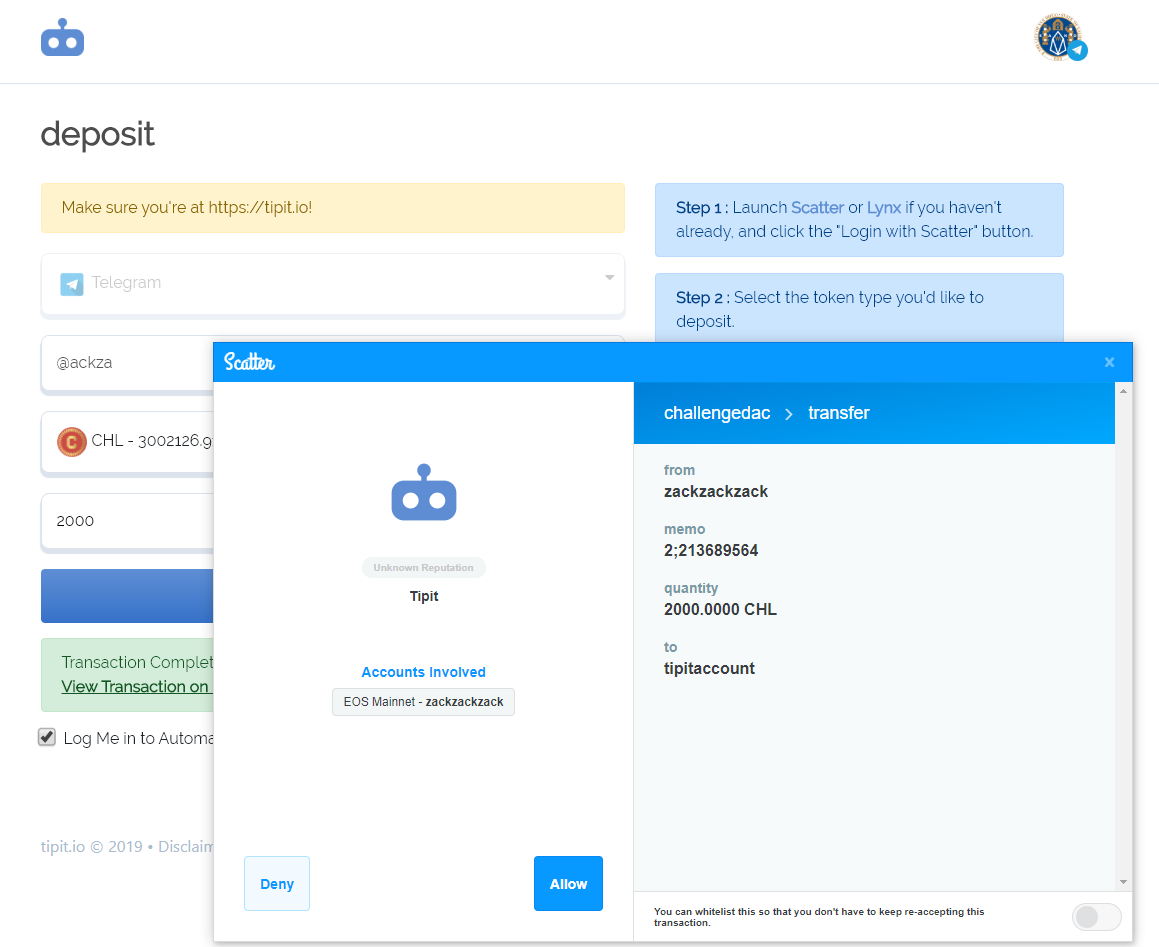Screen dimensions: 1159x947
Task: Toggle the whitelist transaction switch
Action: click(x=1096, y=917)
